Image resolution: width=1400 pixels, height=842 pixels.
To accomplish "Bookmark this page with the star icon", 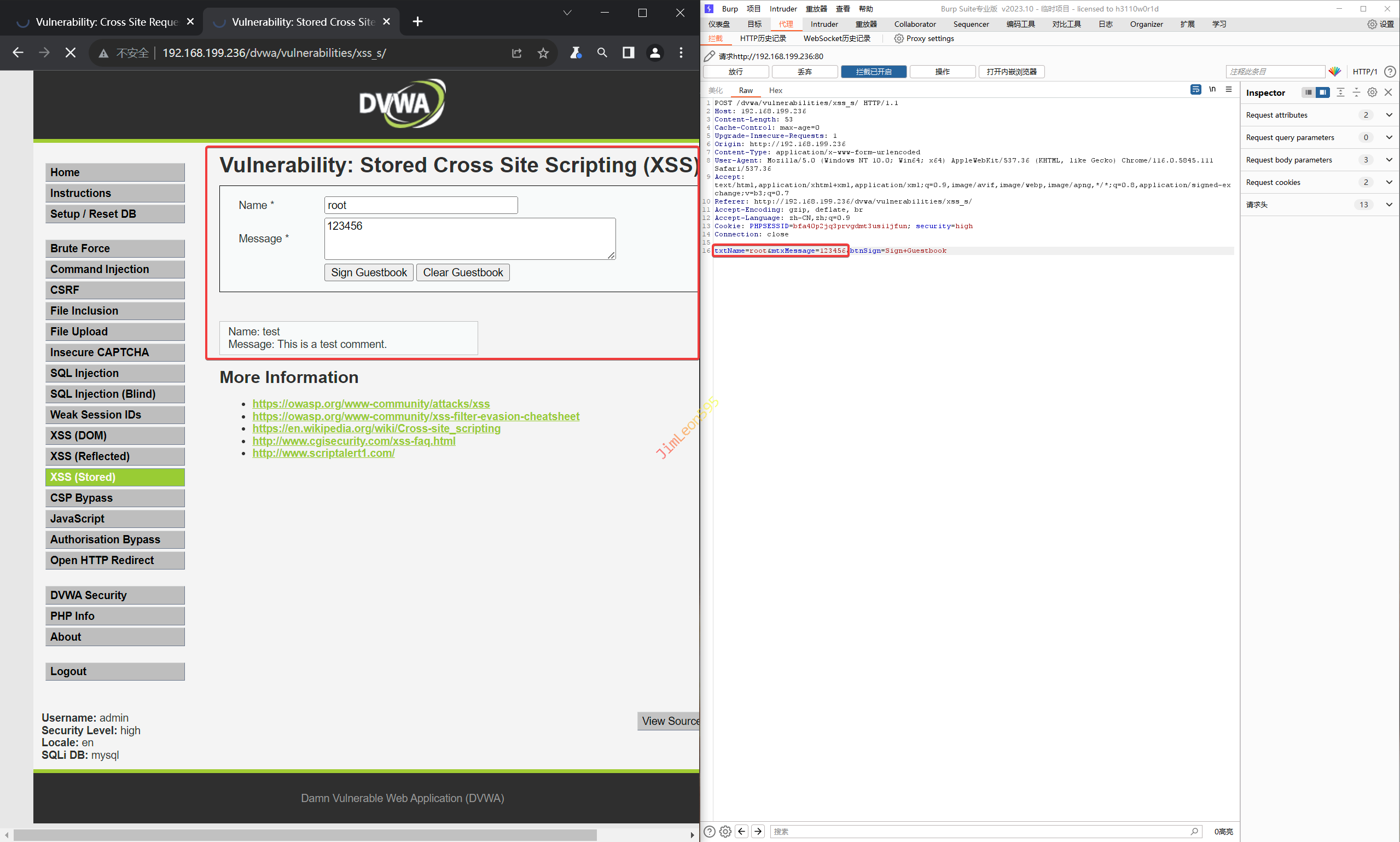I will (x=543, y=53).
